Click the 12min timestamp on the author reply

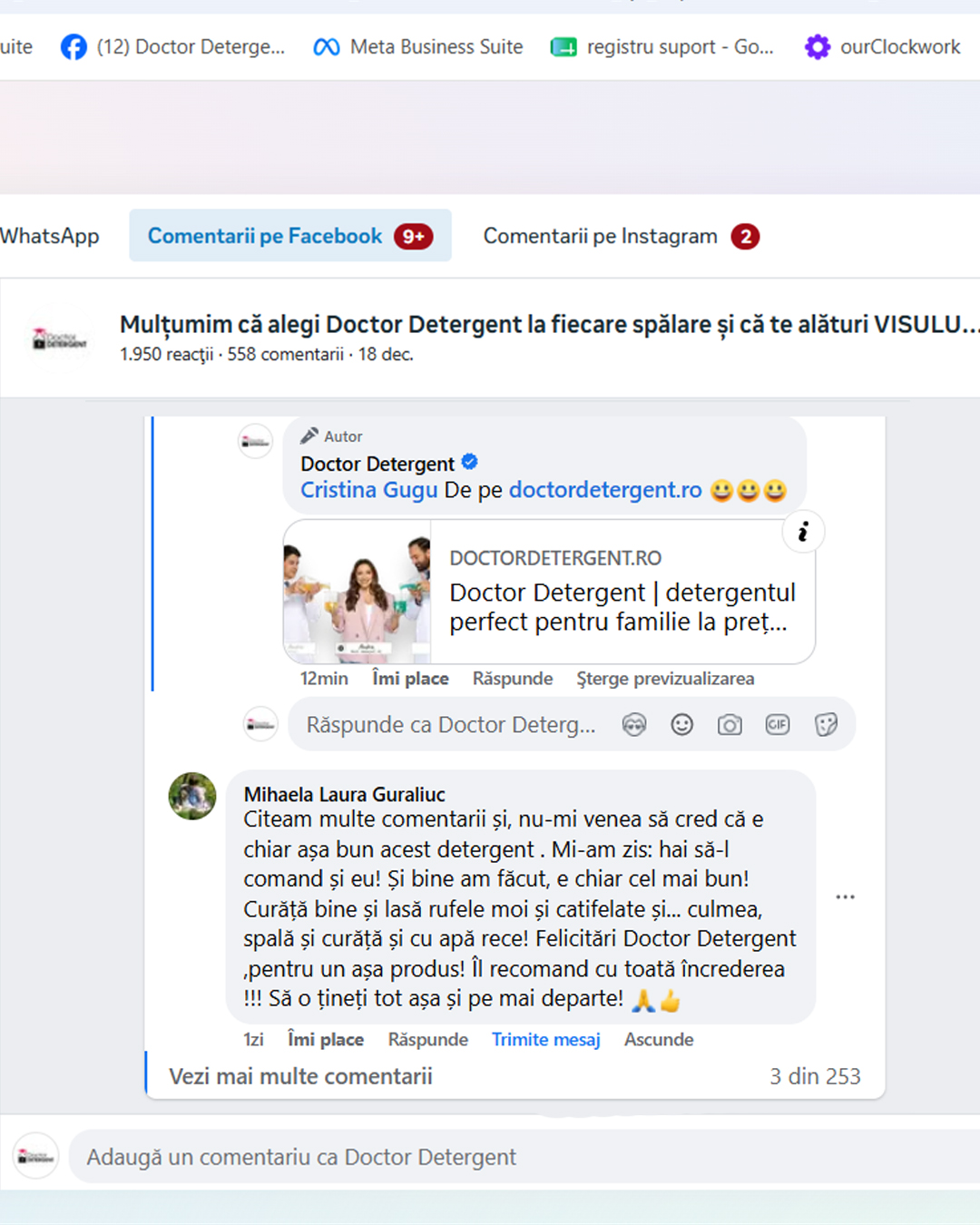click(324, 679)
